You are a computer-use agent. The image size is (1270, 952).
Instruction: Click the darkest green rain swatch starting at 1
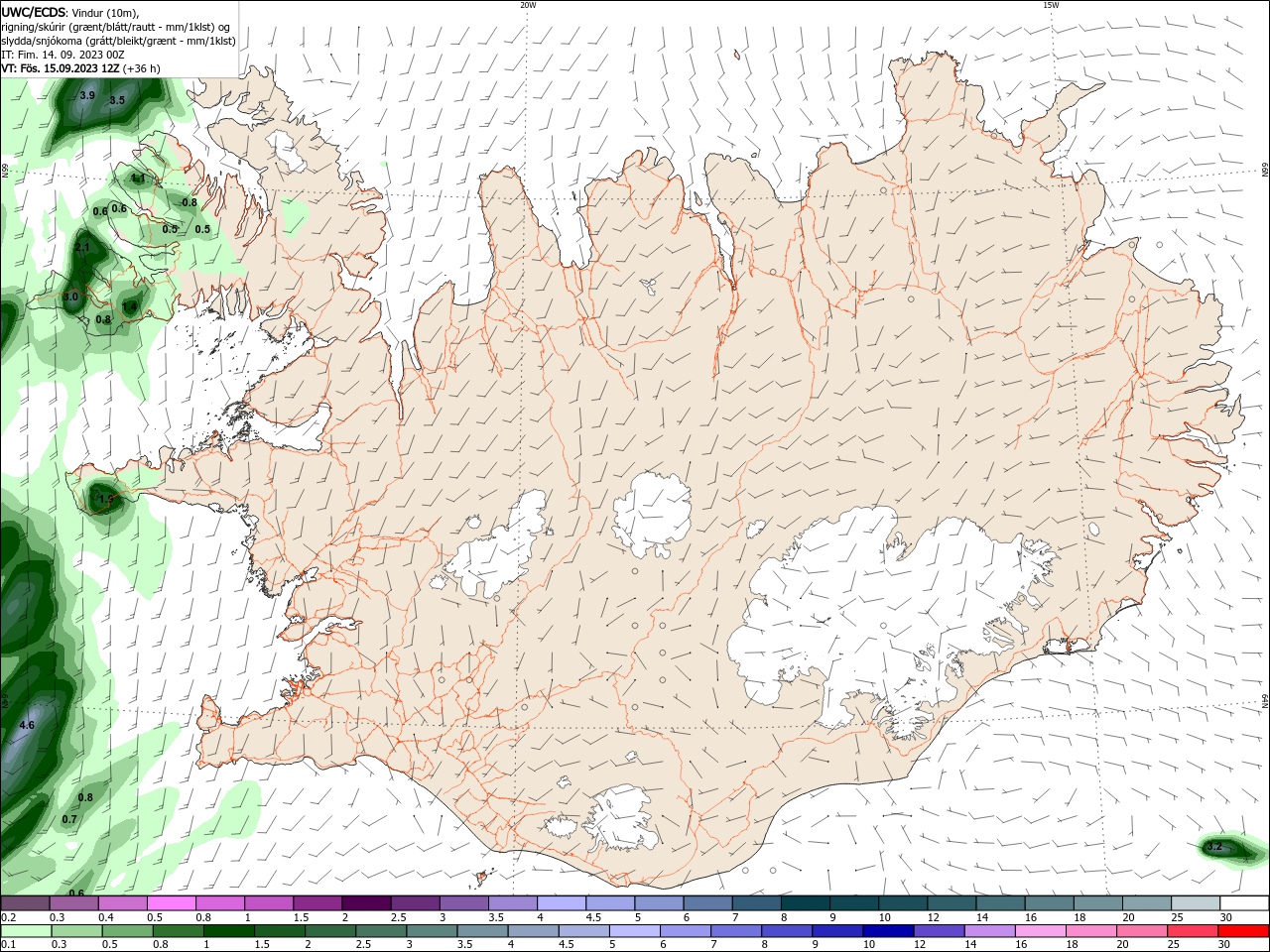228,931
